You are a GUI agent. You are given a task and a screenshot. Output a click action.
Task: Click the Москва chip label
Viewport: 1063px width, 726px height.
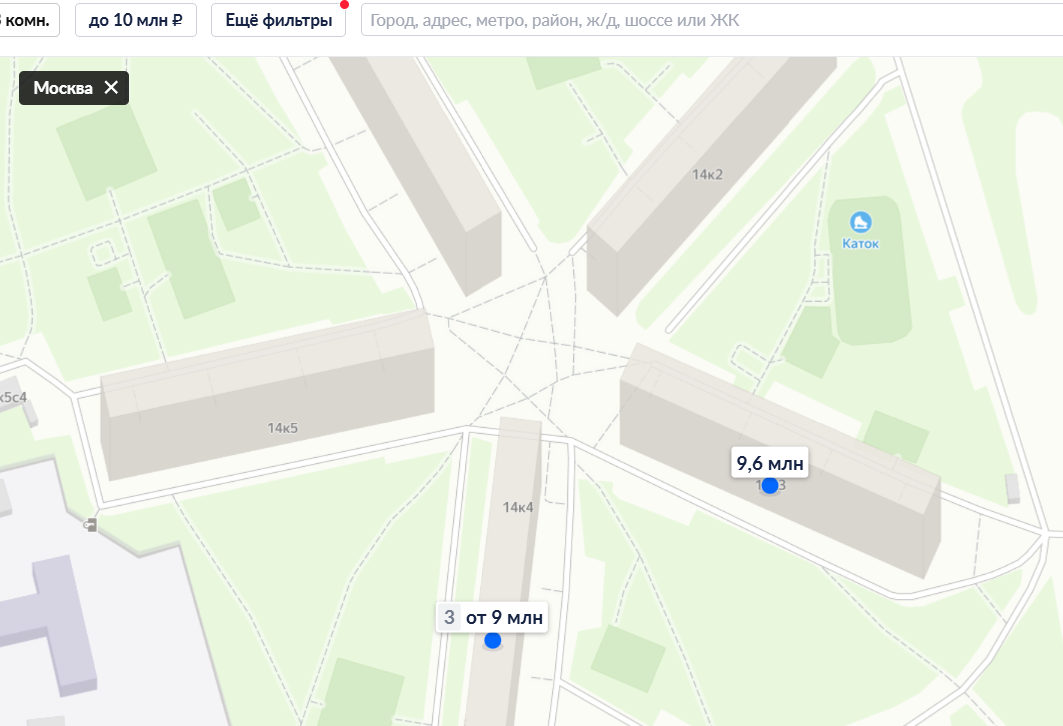pyautogui.click(x=63, y=88)
